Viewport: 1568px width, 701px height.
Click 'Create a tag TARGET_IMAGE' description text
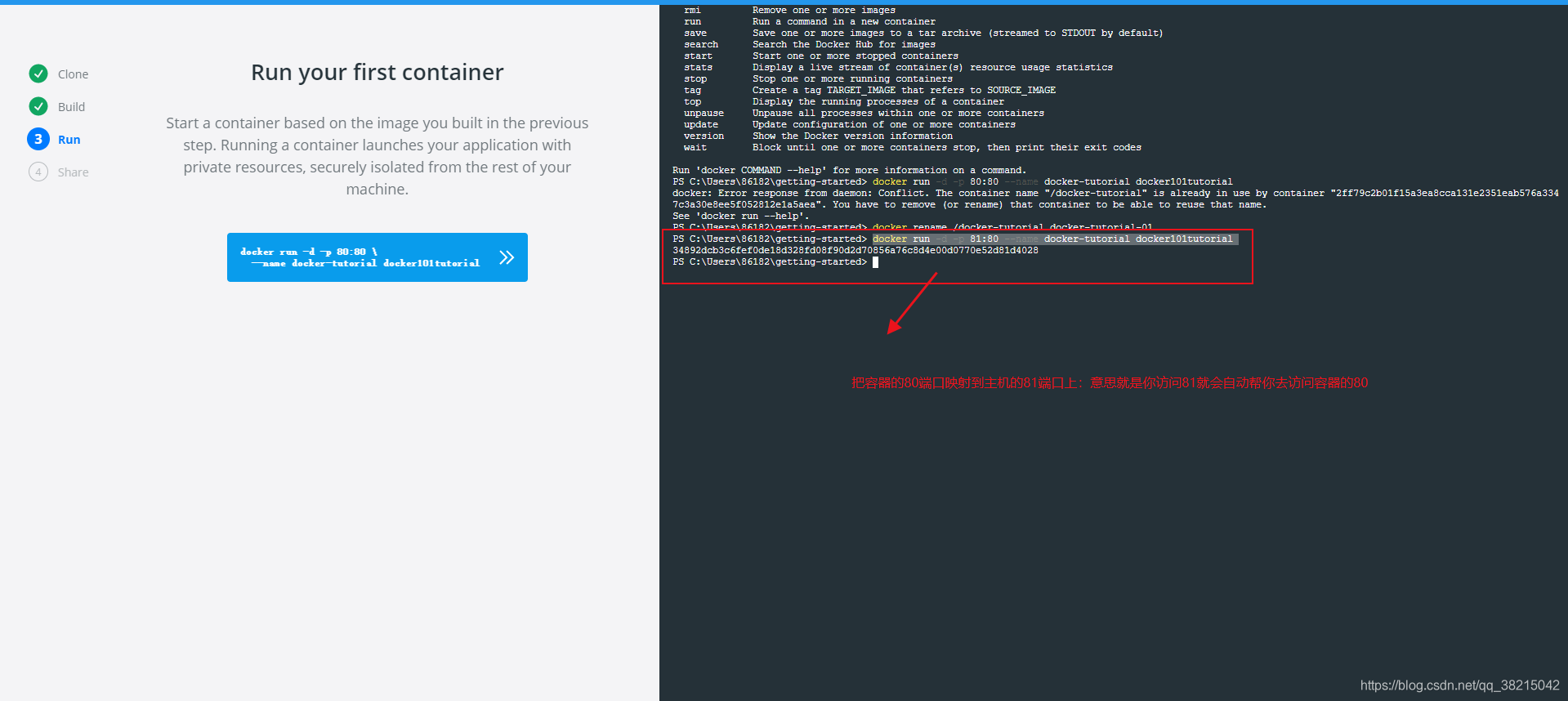pos(905,91)
